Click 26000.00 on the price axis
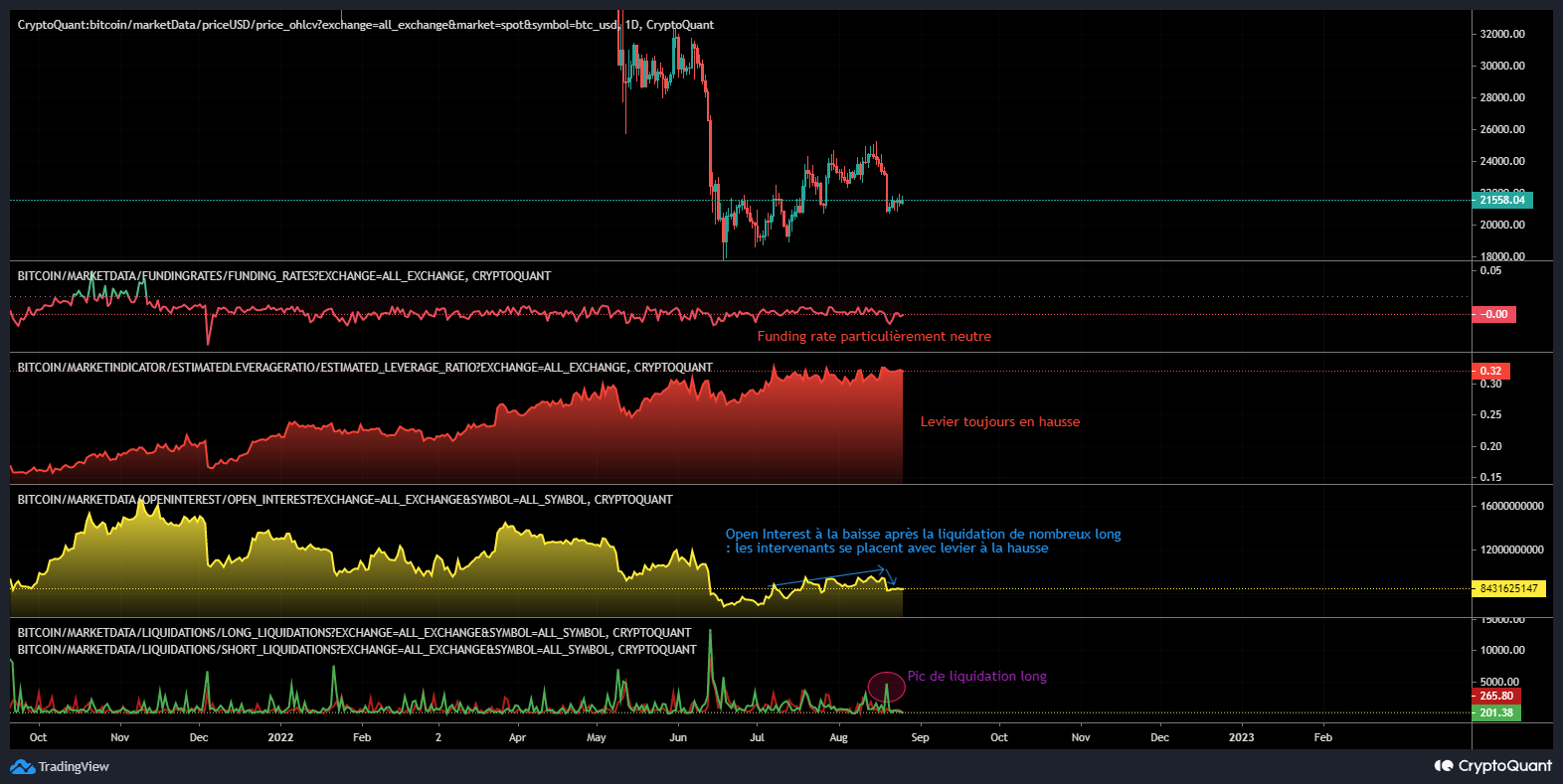 point(1502,129)
